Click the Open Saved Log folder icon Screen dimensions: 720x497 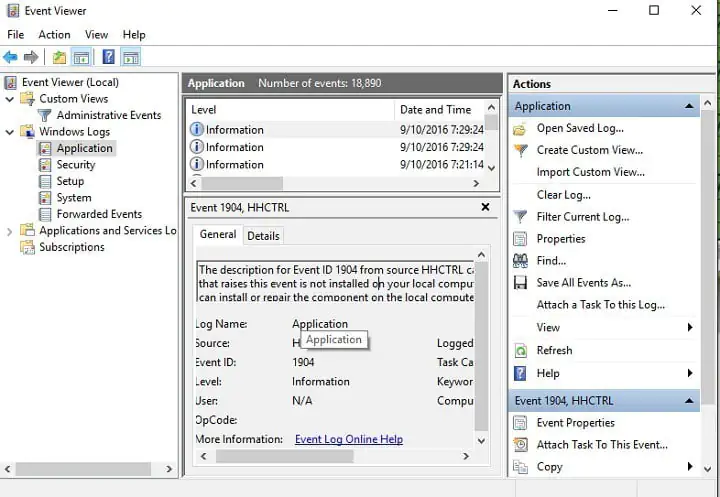pyautogui.click(x=520, y=128)
